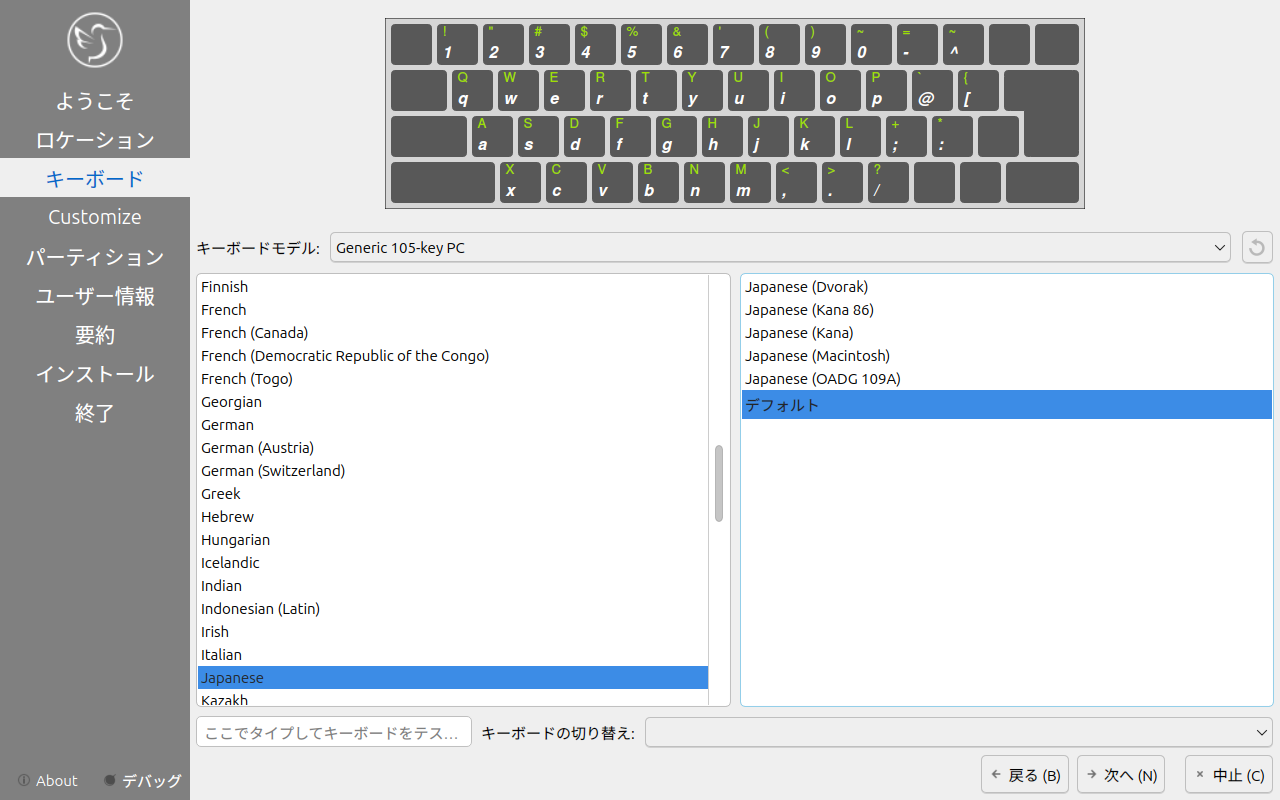Open the About dialog

(47, 781)
